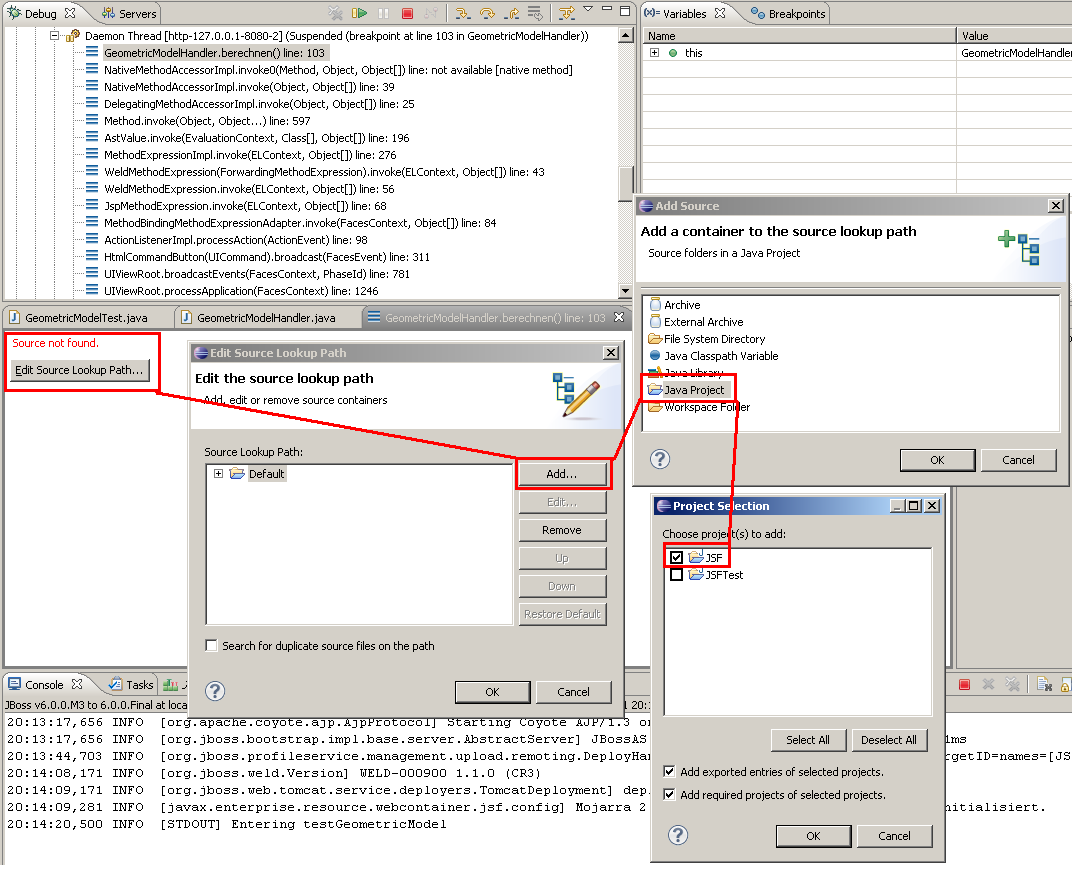Click help icon in Add Source dialog

coord(660,459)
